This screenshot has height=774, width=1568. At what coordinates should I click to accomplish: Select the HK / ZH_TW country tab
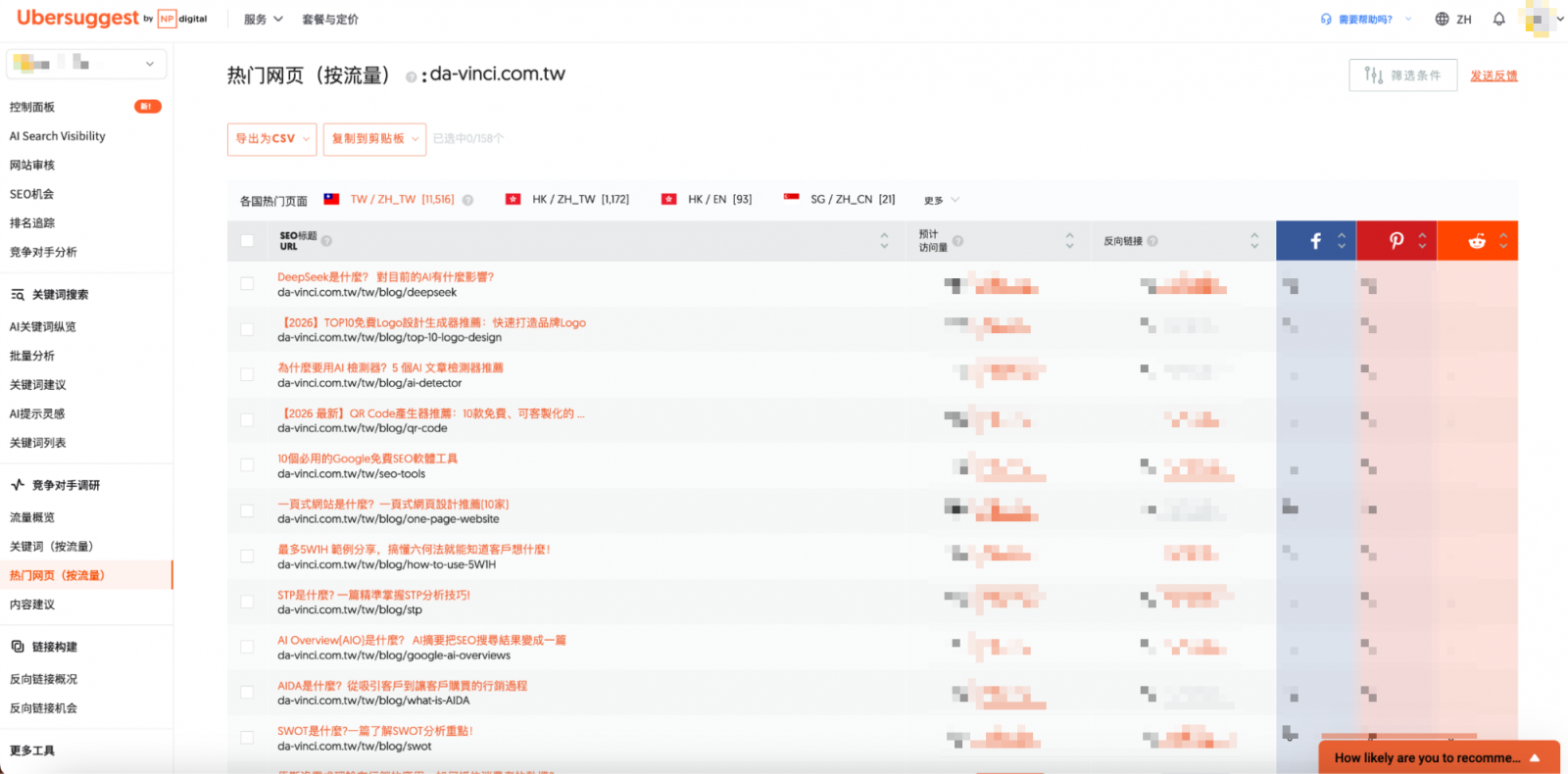[567, 200]
